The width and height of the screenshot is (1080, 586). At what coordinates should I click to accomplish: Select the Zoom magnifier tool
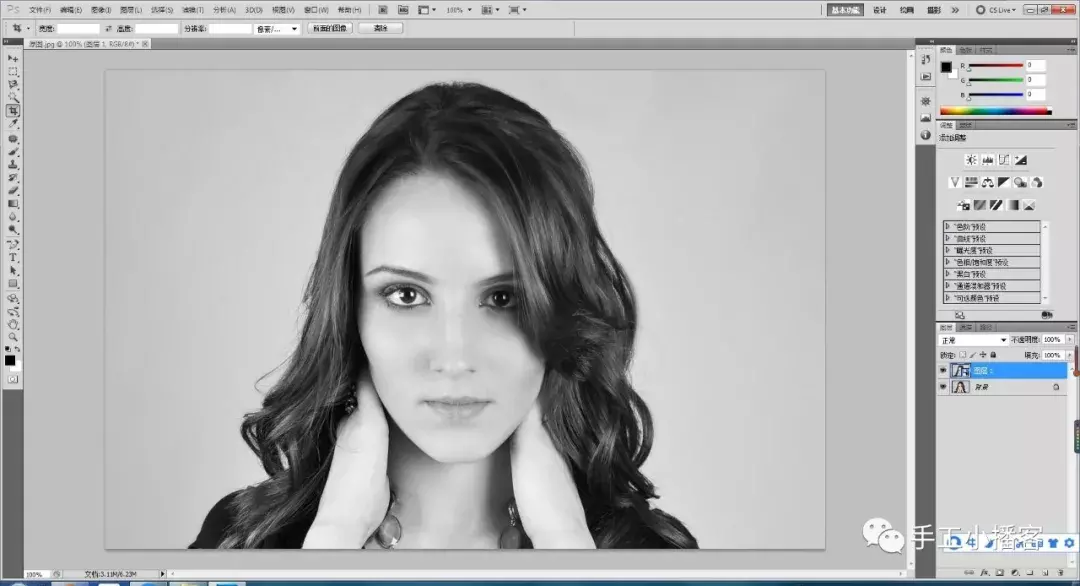click(x=13, y=337)
